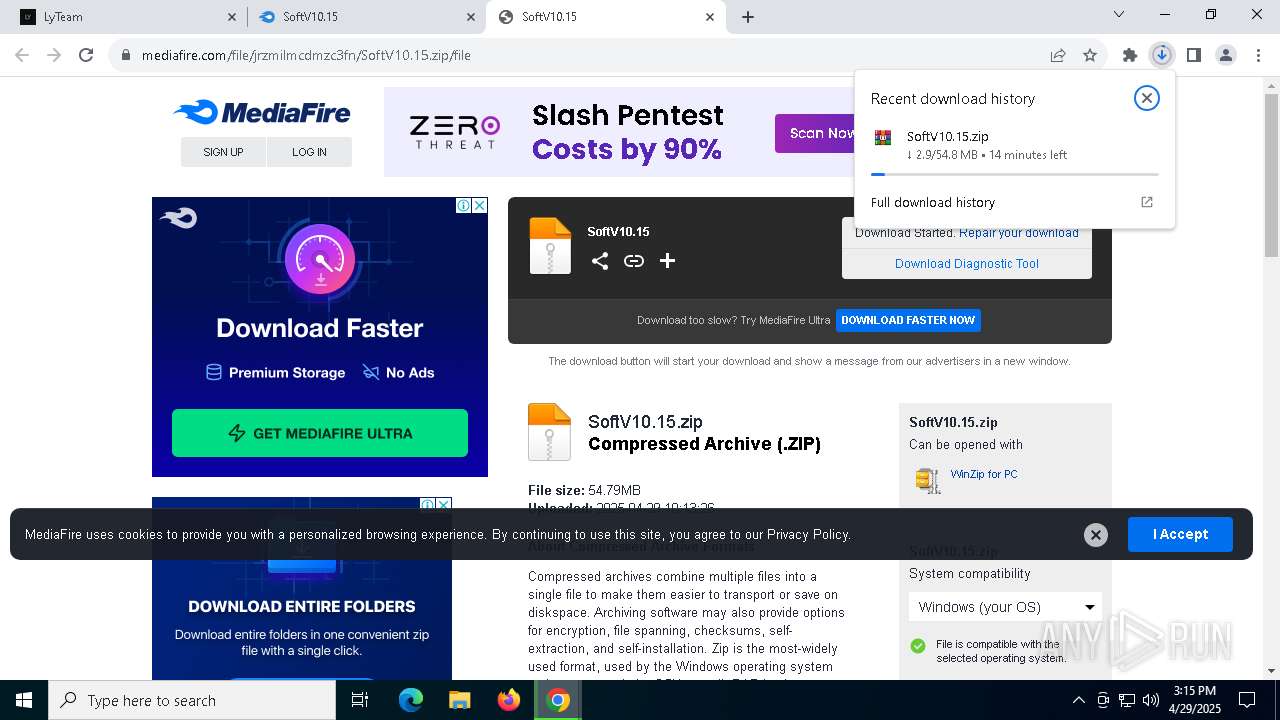Open the volume icon in system tray
The image size is (1280, 720).
click(x=1151, y=700)
